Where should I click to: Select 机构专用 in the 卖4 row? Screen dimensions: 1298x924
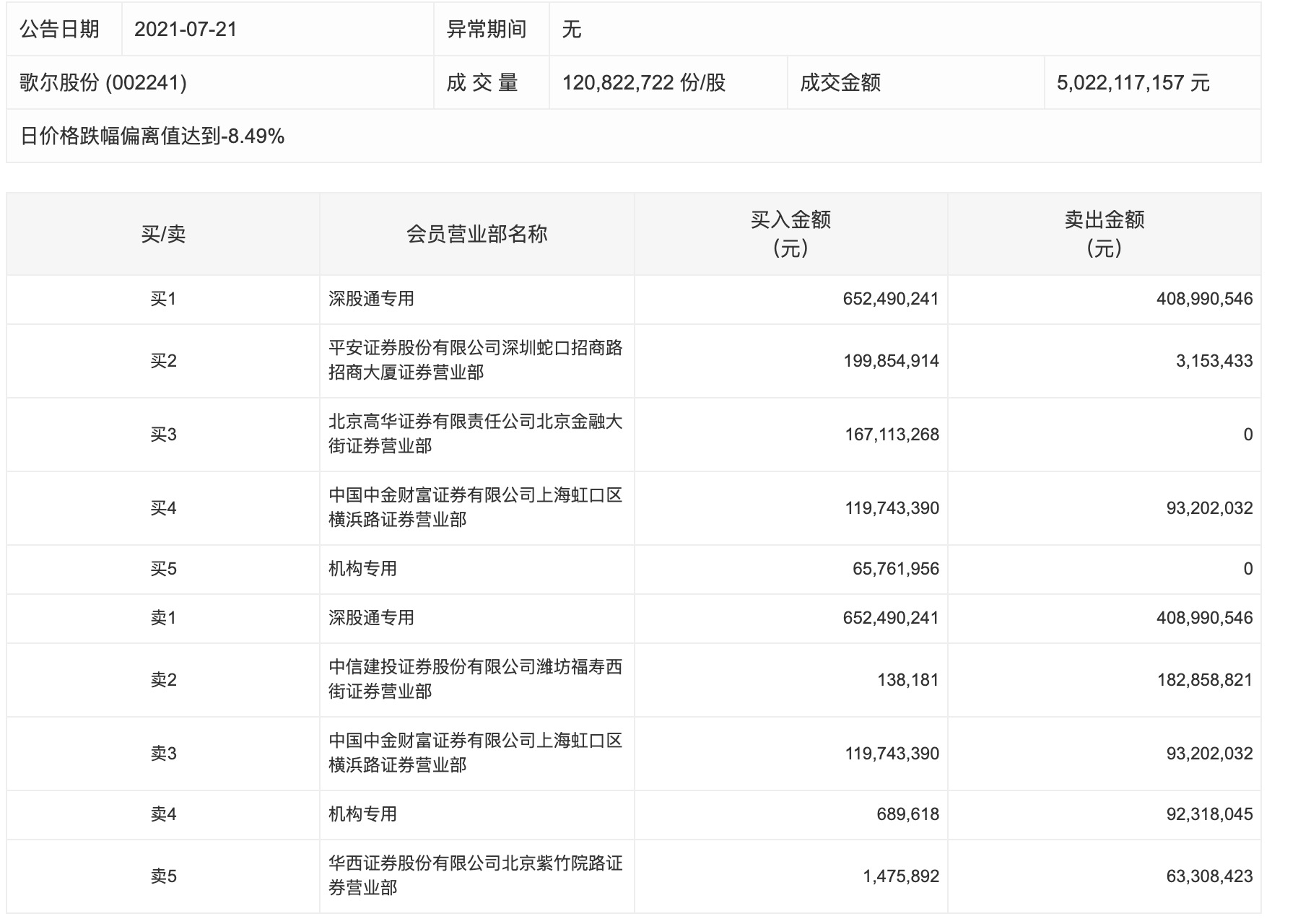coord(363,814)
